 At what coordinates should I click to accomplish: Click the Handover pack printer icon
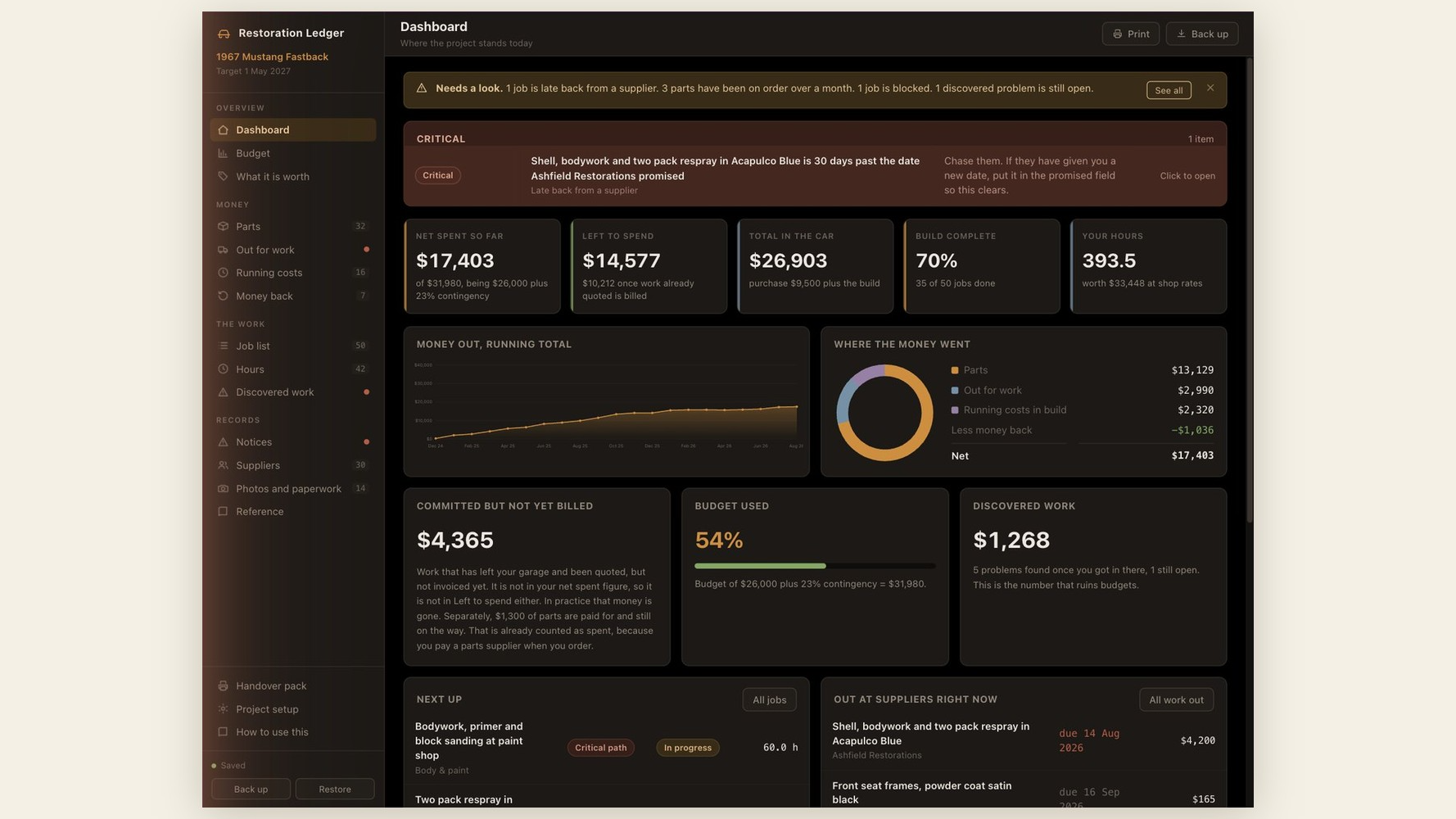click(x=223, y=686)
